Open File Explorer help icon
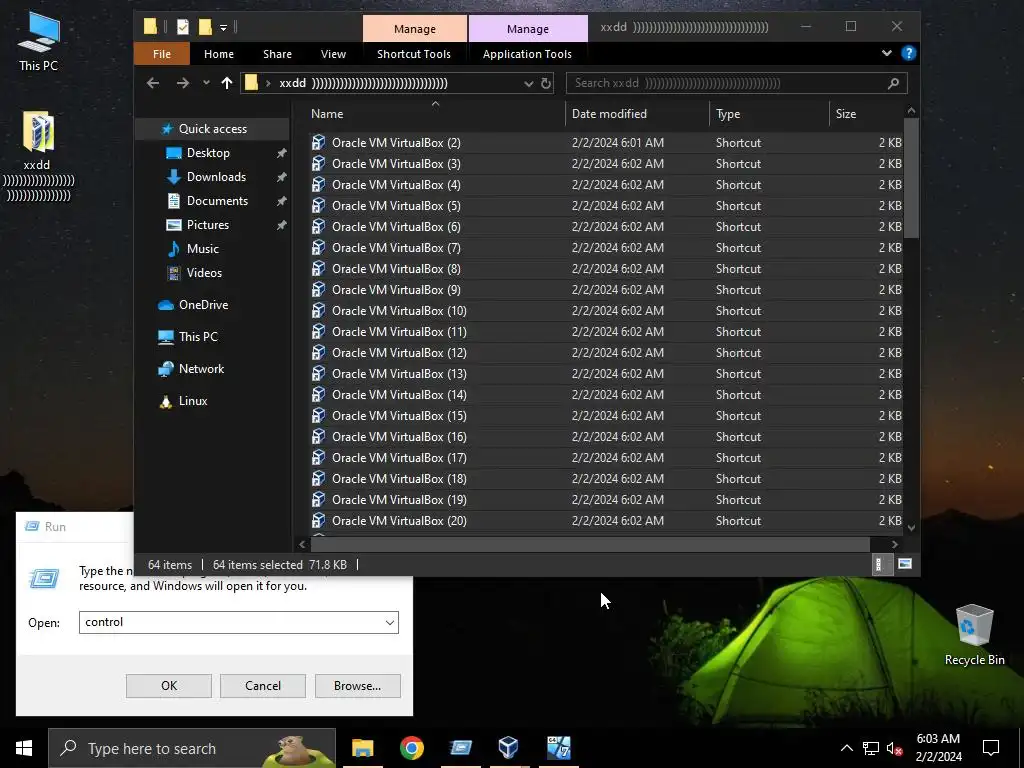This screenshot has height=768, width=1024. [908, 54]
